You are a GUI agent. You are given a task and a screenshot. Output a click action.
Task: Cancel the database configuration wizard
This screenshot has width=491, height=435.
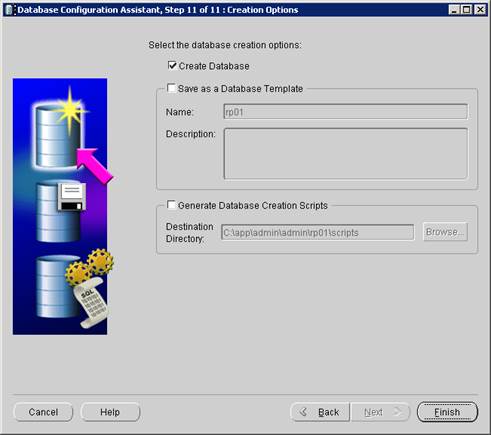pos(43,412)
